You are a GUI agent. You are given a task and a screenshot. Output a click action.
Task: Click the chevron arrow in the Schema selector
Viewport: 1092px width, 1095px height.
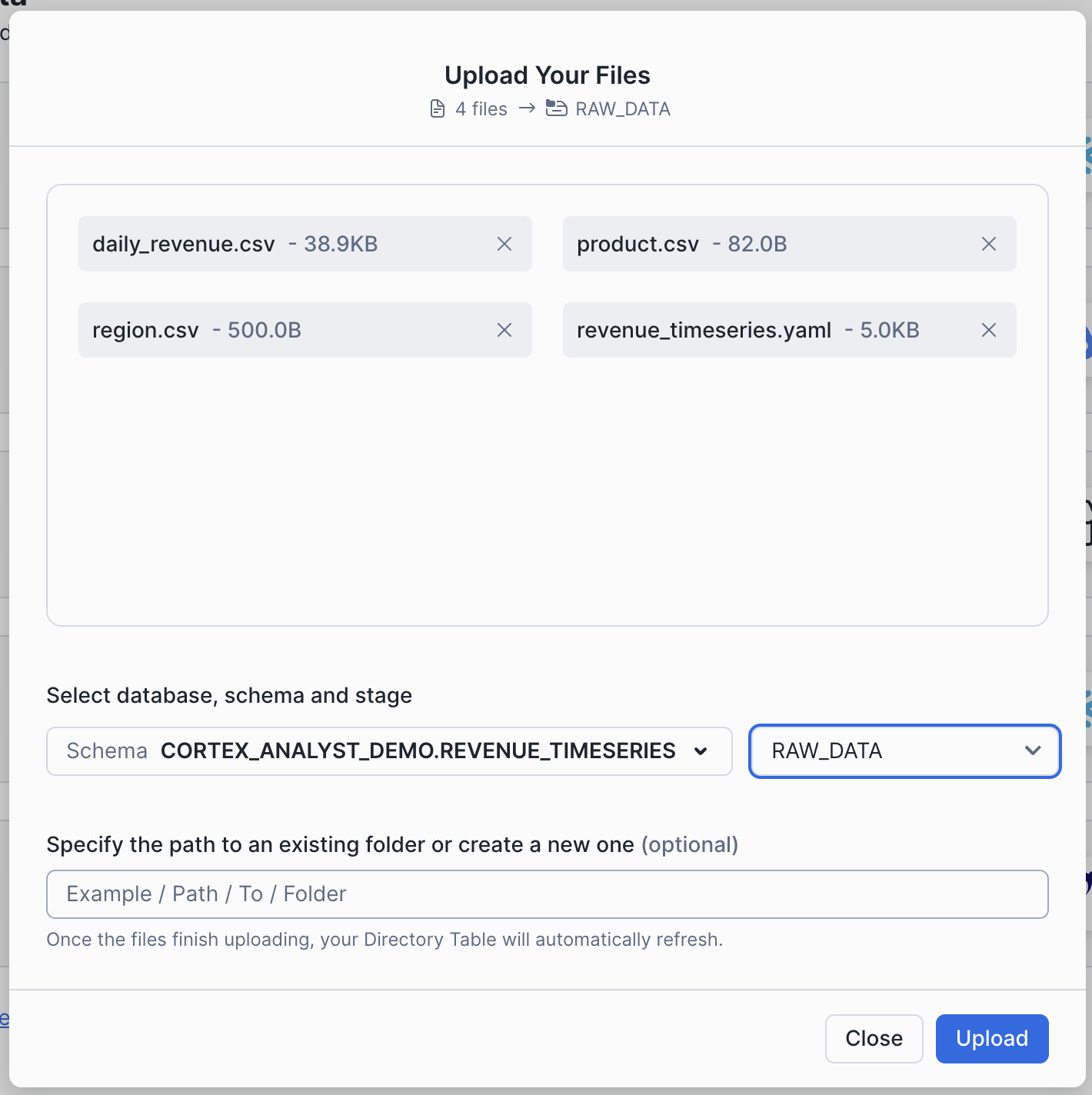click(x=701, y=751)
